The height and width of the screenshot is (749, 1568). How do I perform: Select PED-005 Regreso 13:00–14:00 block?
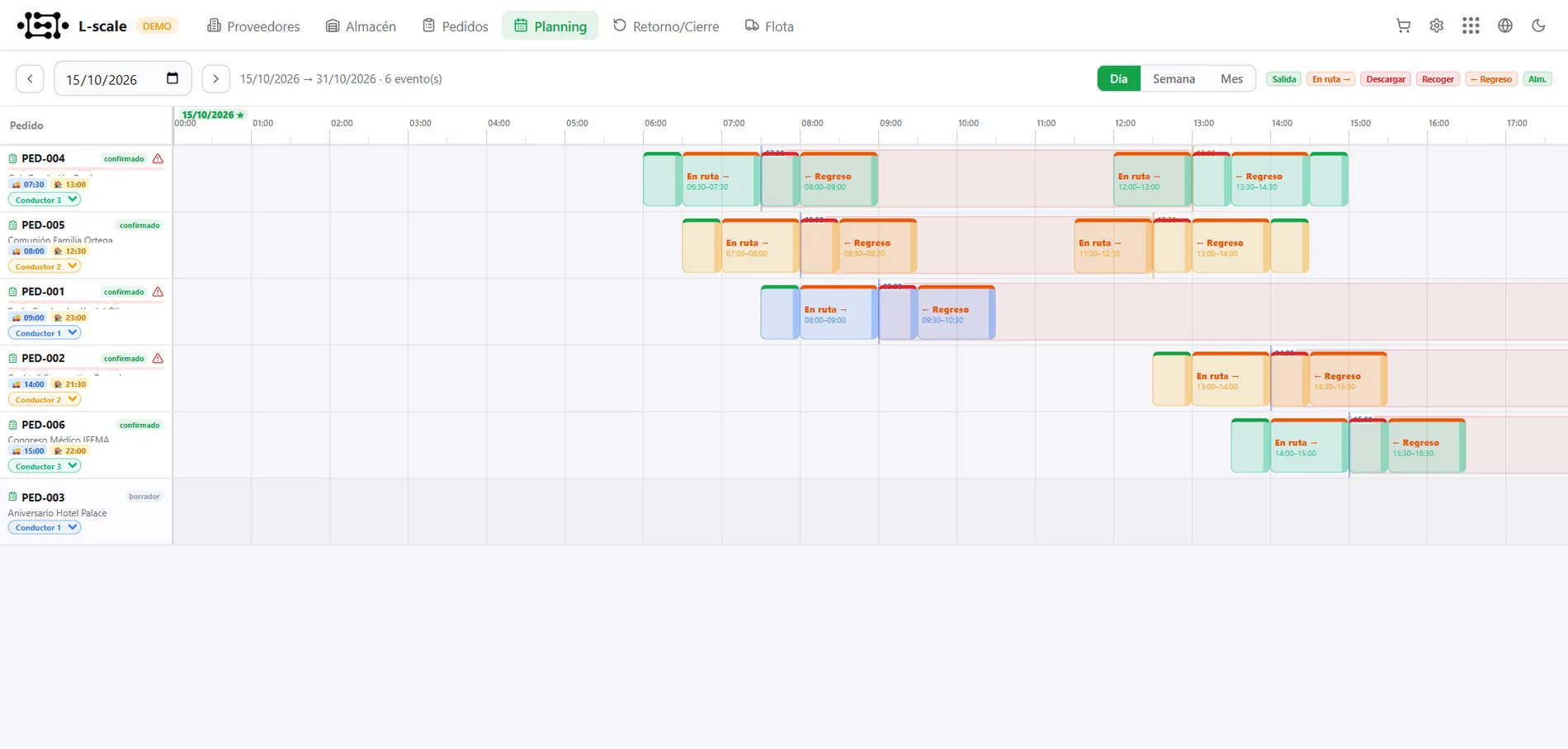[x=1231, y=247]
